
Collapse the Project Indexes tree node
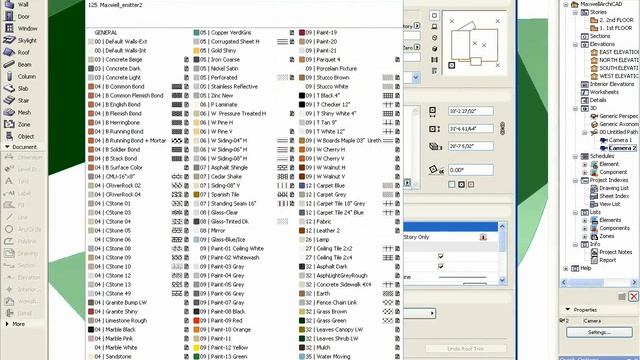click(575, 180)
